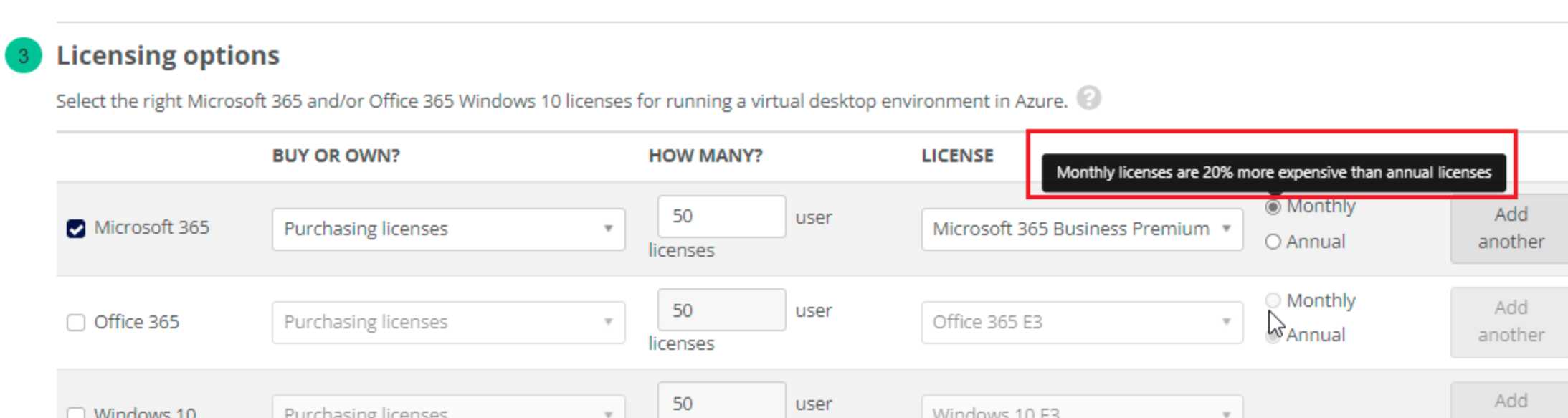Viewport: 1568px width, 418px height.
Task: Click the monthly licenses pricing tooltip
Action: tap(1273, 173)
